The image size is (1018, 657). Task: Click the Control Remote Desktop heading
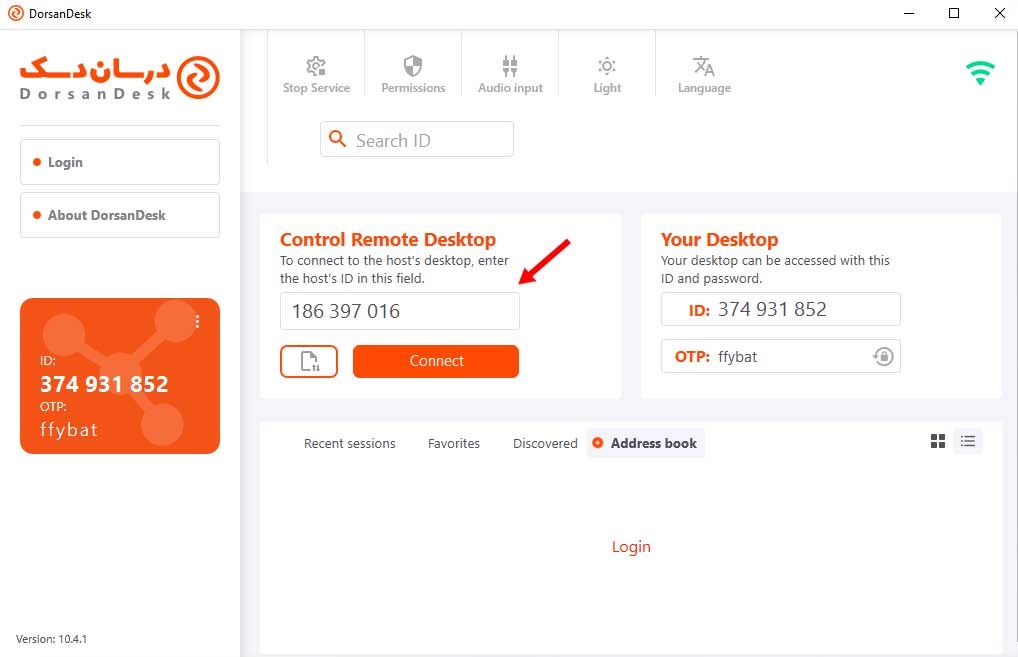(x=388, y=240)
